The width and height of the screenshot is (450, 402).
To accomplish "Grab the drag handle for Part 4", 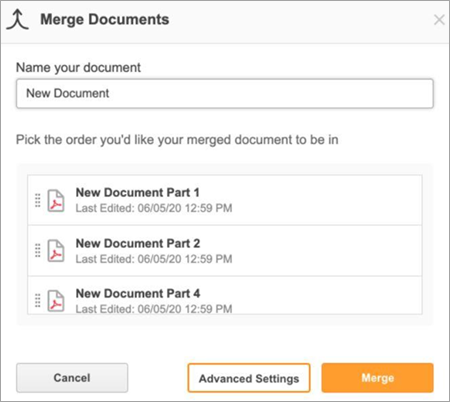I will tap(38, 300).
